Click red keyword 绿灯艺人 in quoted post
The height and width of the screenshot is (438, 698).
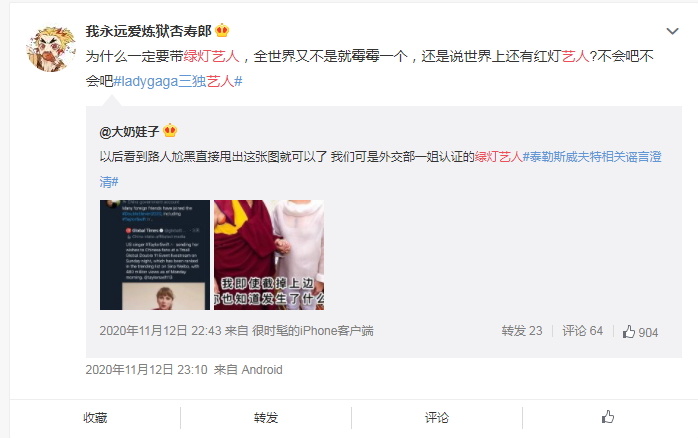tap(498, 157)
